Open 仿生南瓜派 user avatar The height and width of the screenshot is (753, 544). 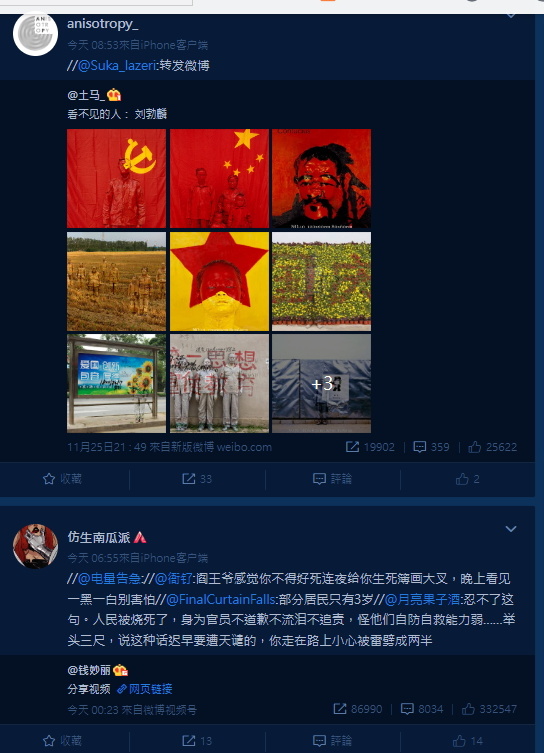36,546
